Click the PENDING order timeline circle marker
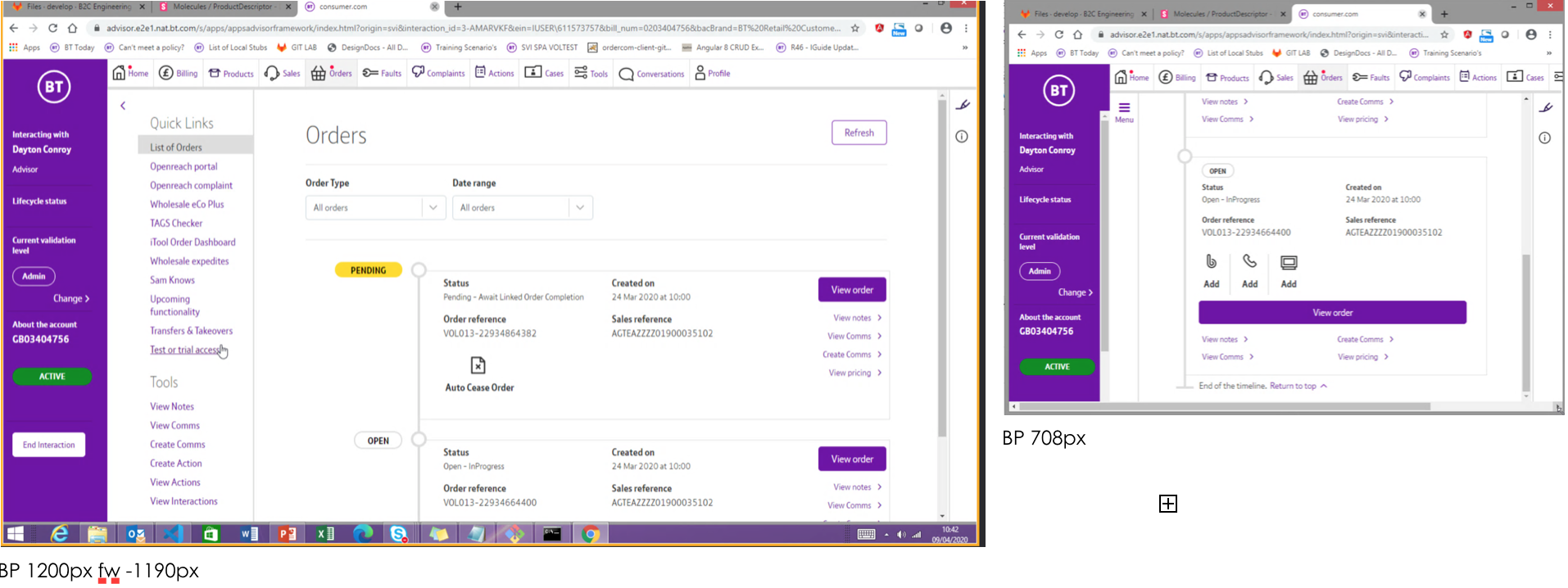The image size is (1568, 588). point(419,270)
